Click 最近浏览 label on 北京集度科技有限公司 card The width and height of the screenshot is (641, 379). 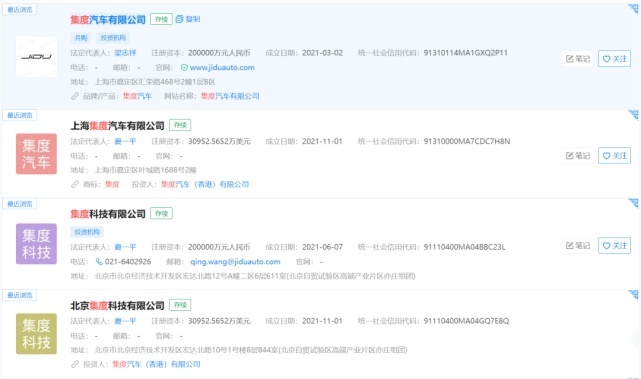point(20,295)
